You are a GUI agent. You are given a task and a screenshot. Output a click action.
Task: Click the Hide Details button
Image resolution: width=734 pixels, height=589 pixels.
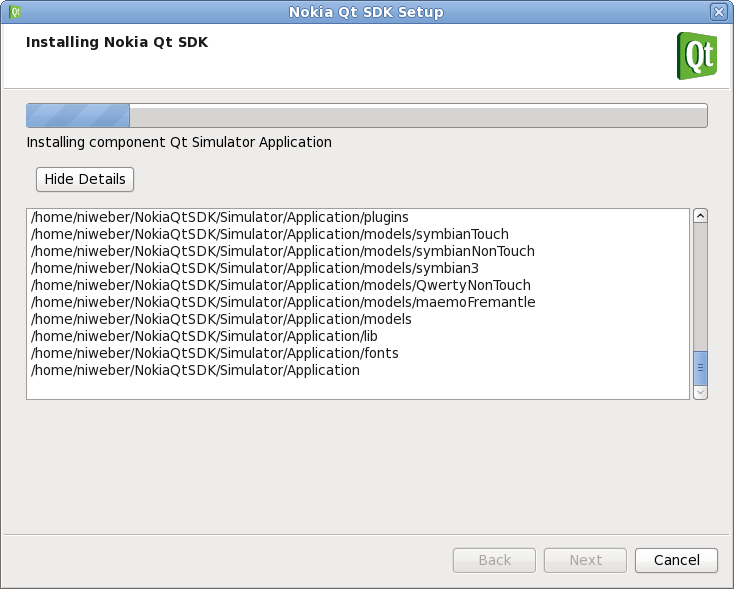point(85,179)
